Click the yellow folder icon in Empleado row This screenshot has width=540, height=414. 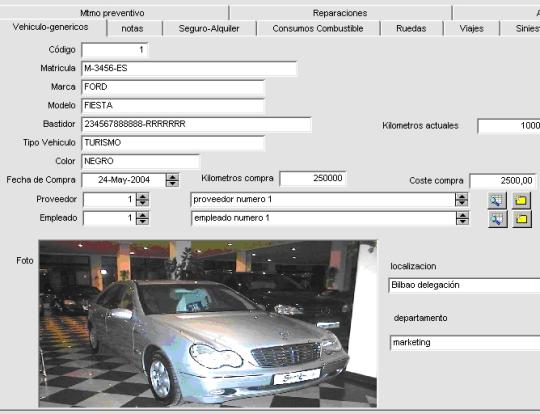pyautogui.click(x=521, y=219)
